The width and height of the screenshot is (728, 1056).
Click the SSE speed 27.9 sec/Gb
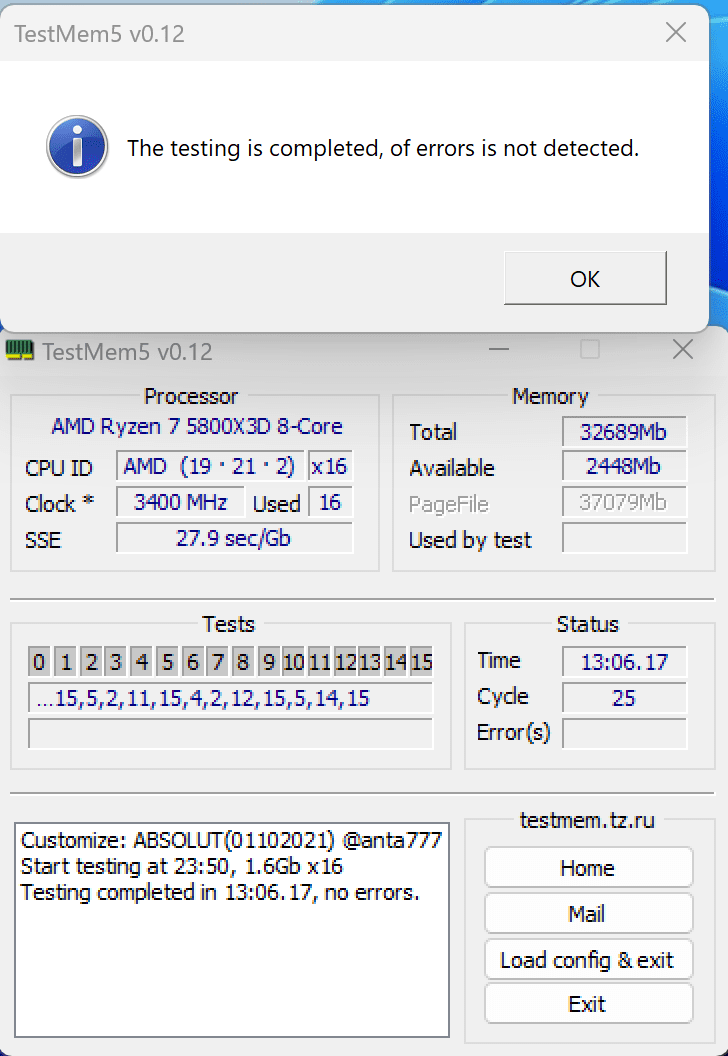(x=234, y=537)
